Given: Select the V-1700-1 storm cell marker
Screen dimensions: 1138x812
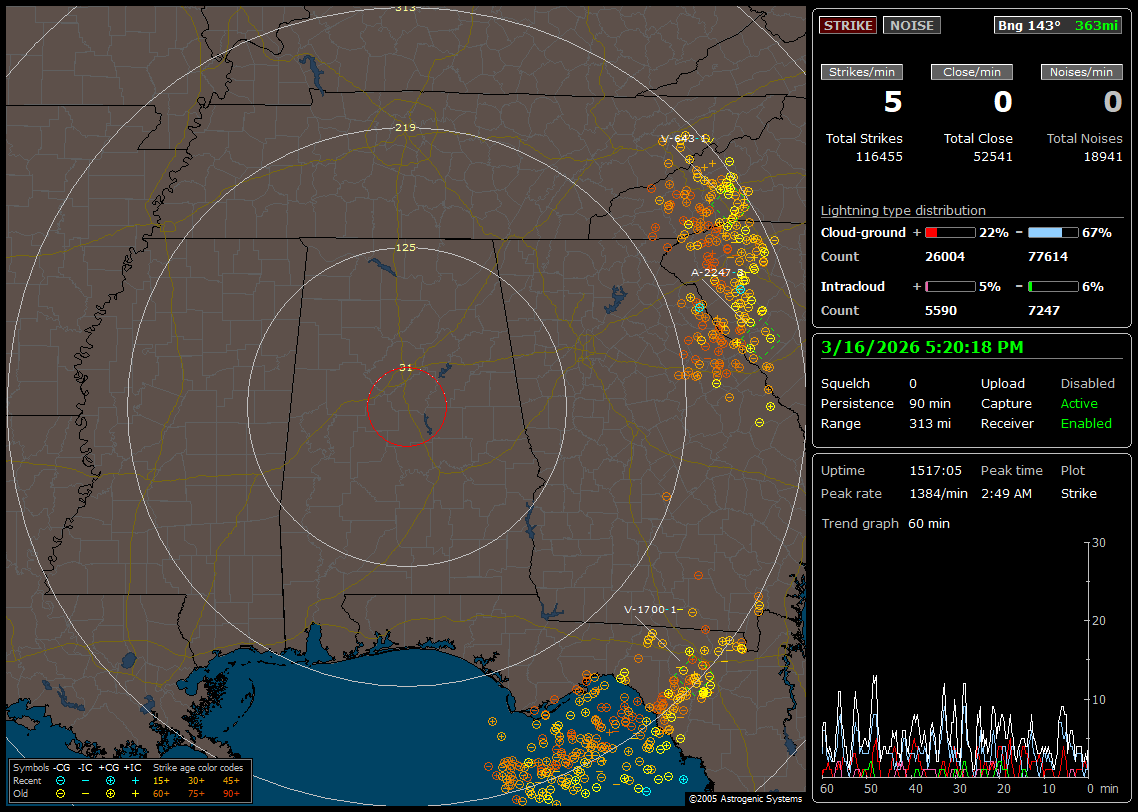Looking at the screenshot, I should (x=652, y=609).
